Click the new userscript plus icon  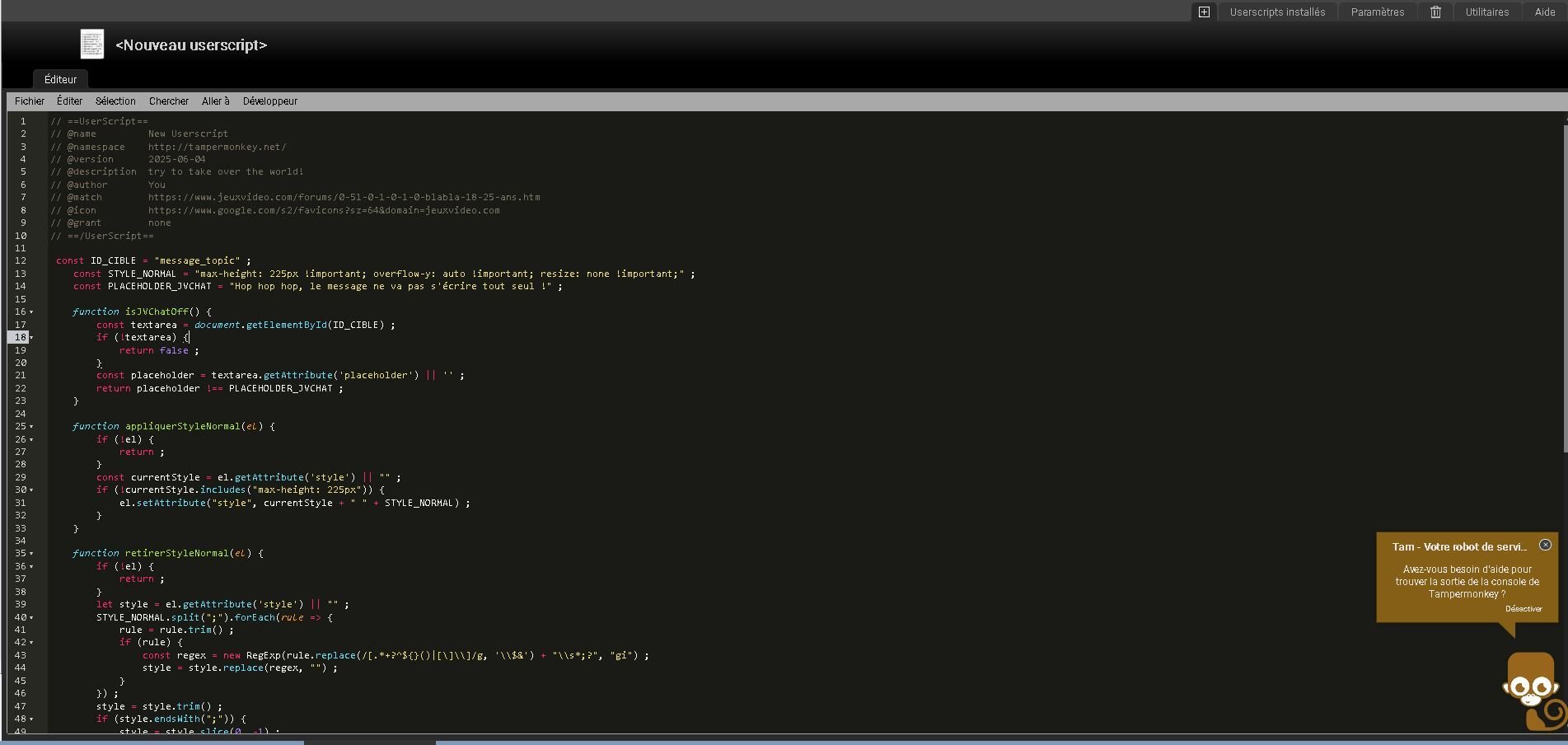[1204, 12]
